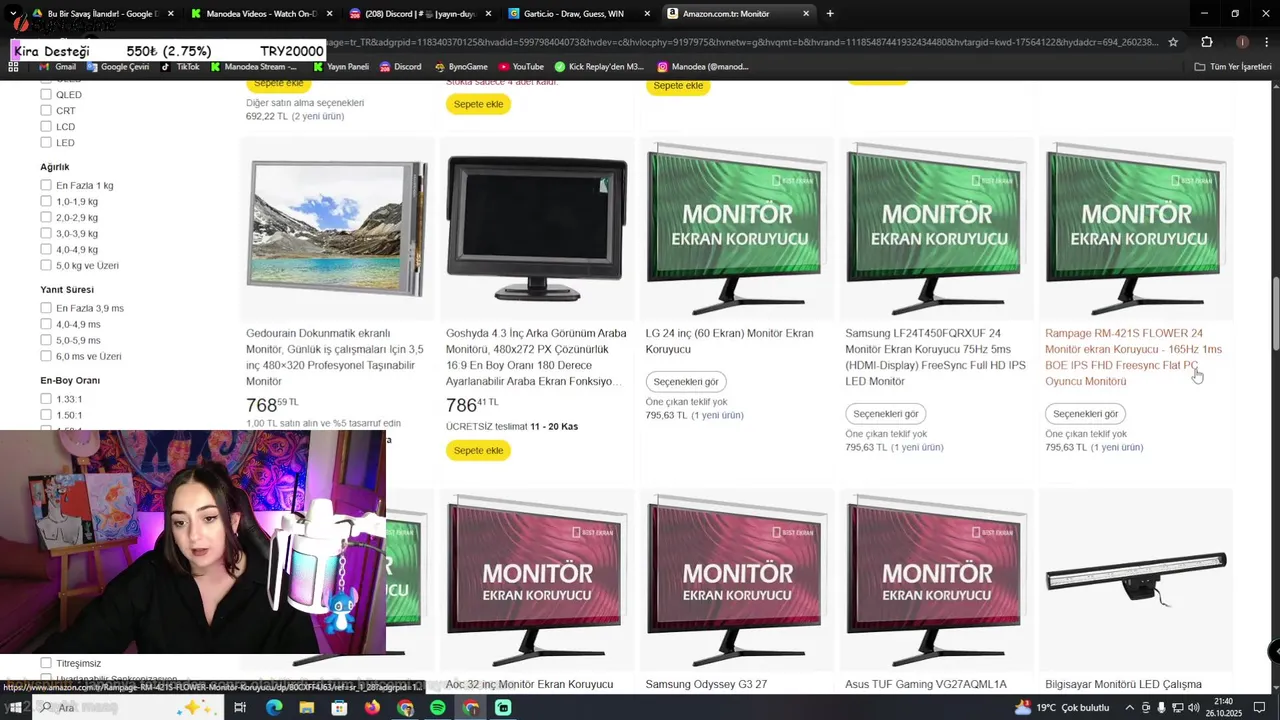Check the En Fazla 3,9 ms filter
Screen dimensions: 1280x720
pos(46,308)
